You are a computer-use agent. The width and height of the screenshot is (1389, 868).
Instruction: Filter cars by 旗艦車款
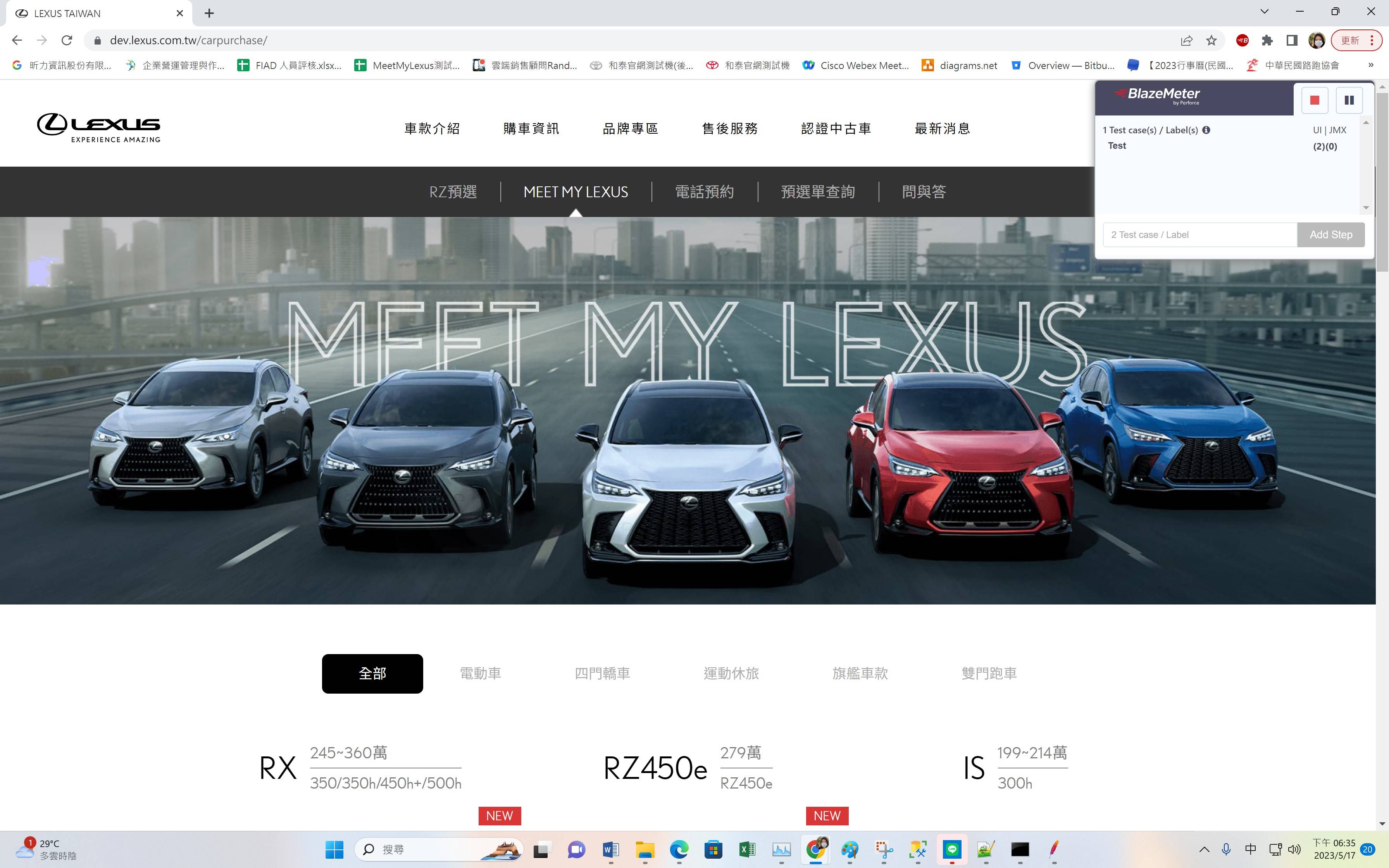coord(860,673)
